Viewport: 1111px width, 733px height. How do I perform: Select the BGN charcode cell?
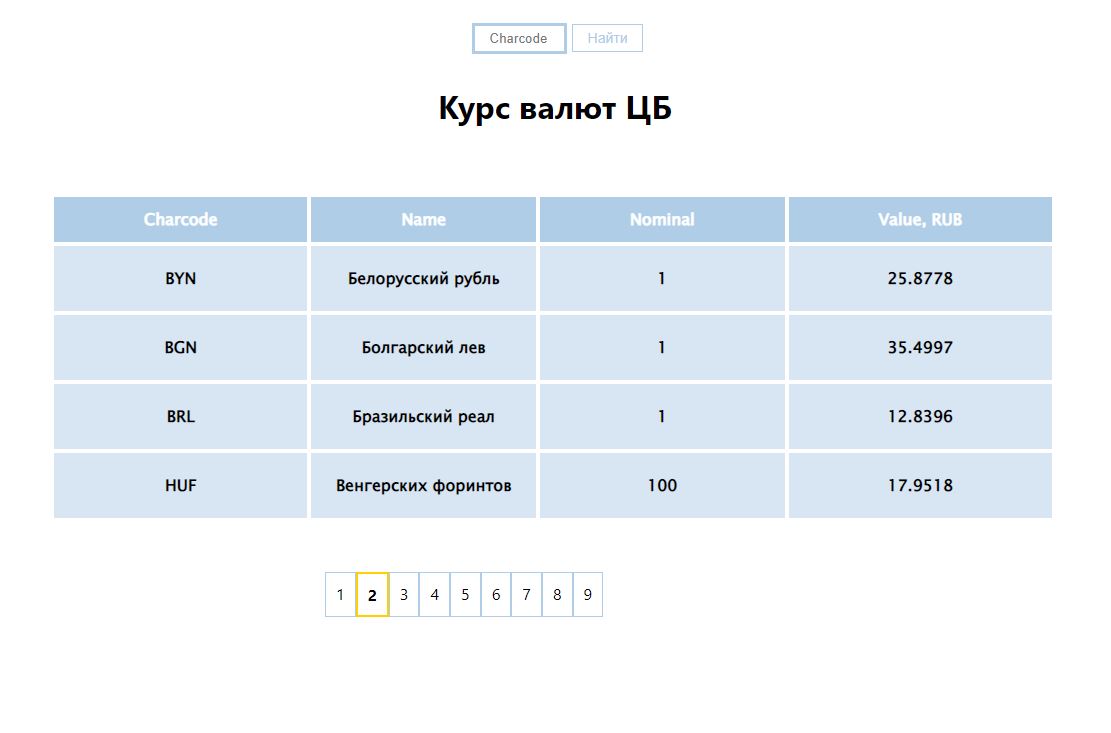coord(181,348)
